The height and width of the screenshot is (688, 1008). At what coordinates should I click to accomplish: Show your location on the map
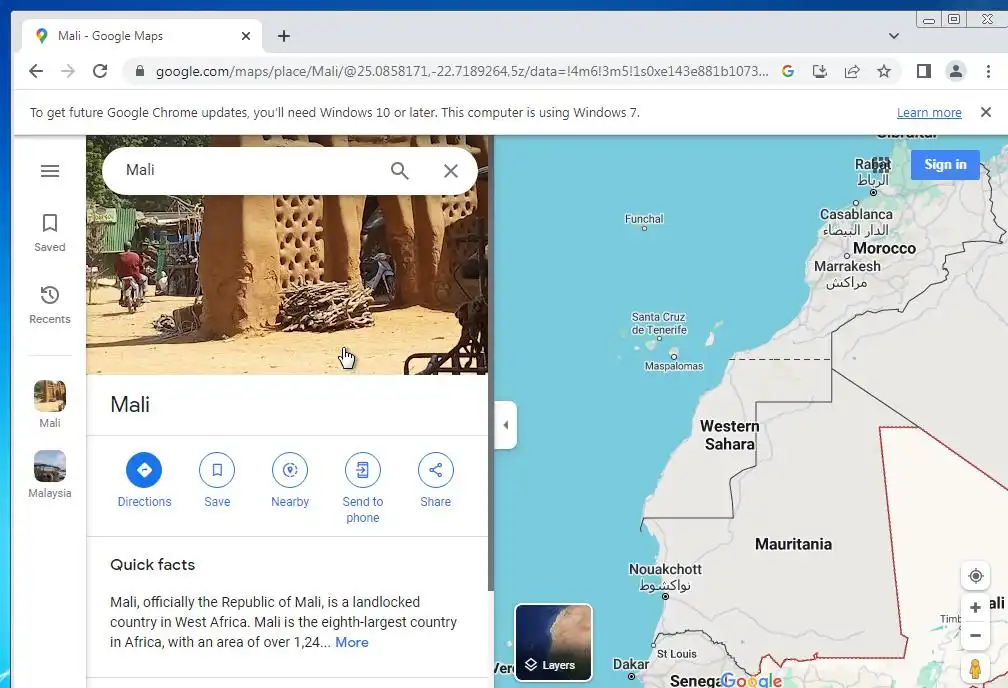[975, 575]
